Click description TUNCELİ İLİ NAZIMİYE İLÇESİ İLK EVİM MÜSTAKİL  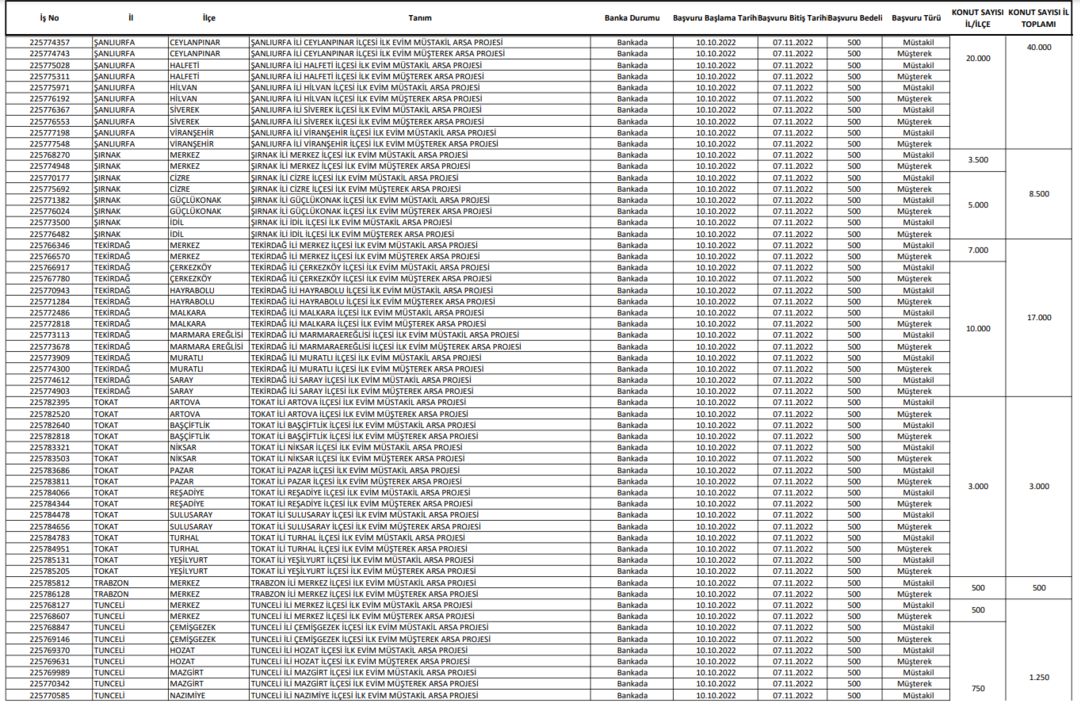364,695
